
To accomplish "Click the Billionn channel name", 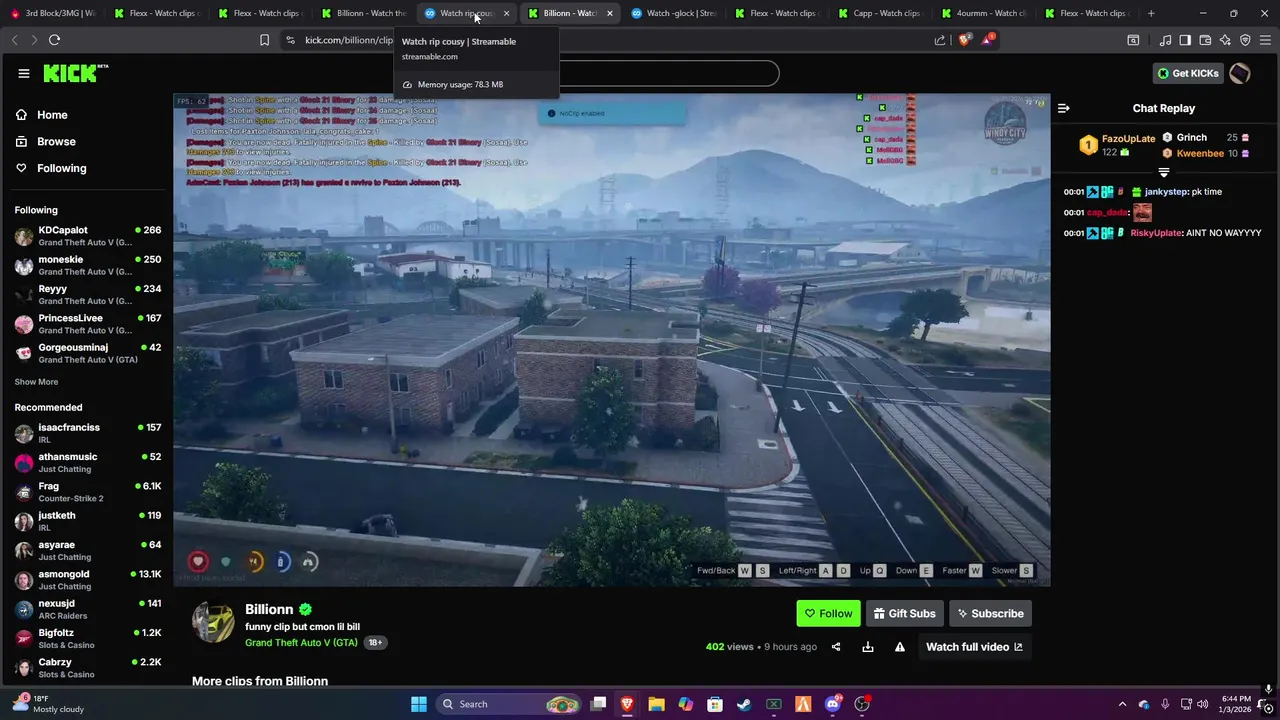I will [x=269, y=609].
